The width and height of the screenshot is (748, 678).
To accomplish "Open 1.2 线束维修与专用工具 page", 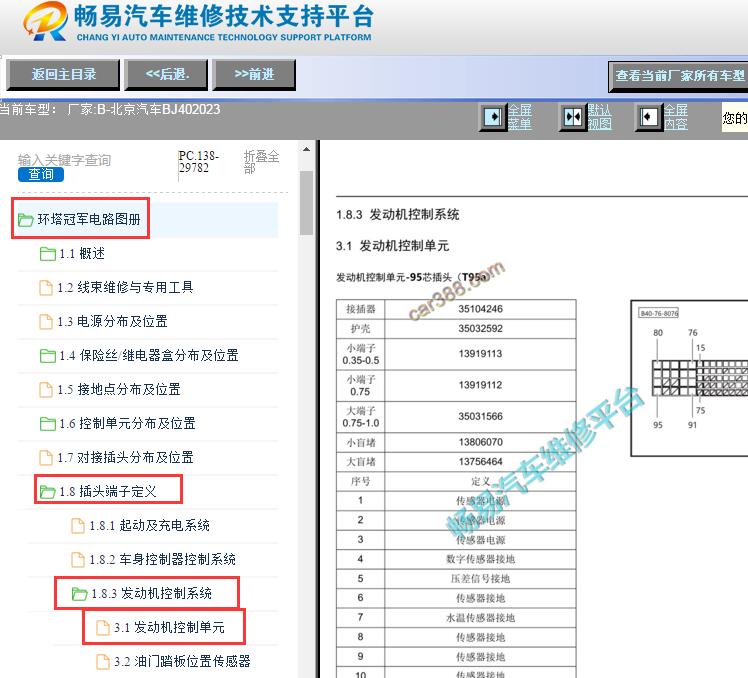I will pyautogui.click(x=125, y=288).
